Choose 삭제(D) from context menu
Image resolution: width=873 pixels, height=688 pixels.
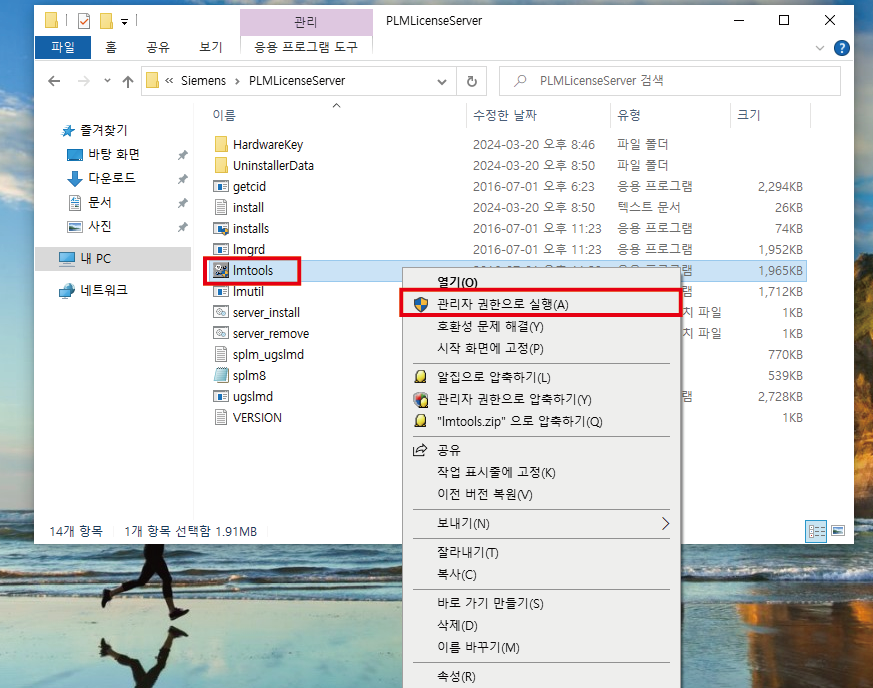(x=541, y=626)
